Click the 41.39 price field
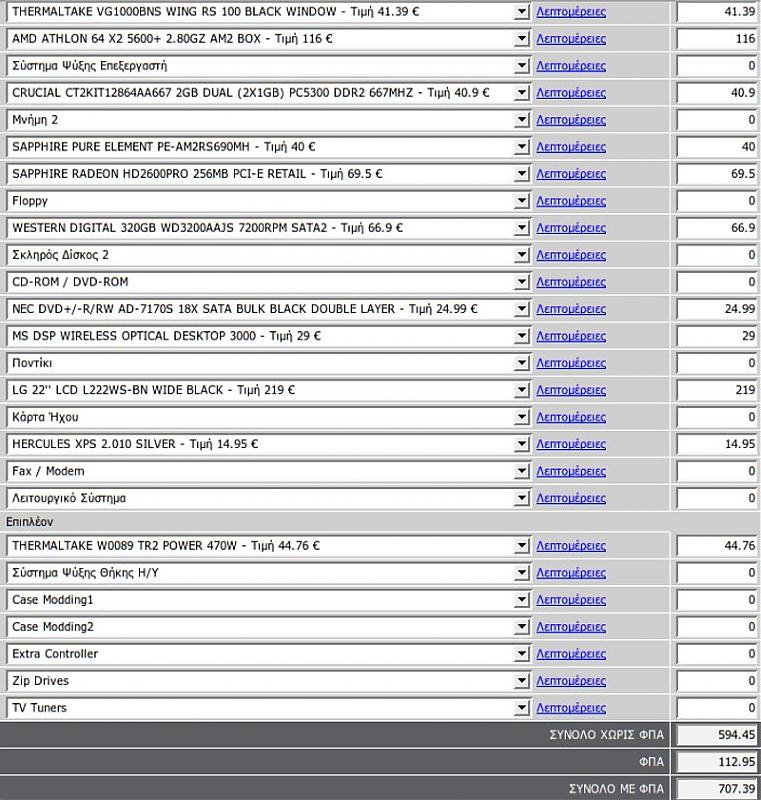The image size is (761, 800). click(717, 12)
